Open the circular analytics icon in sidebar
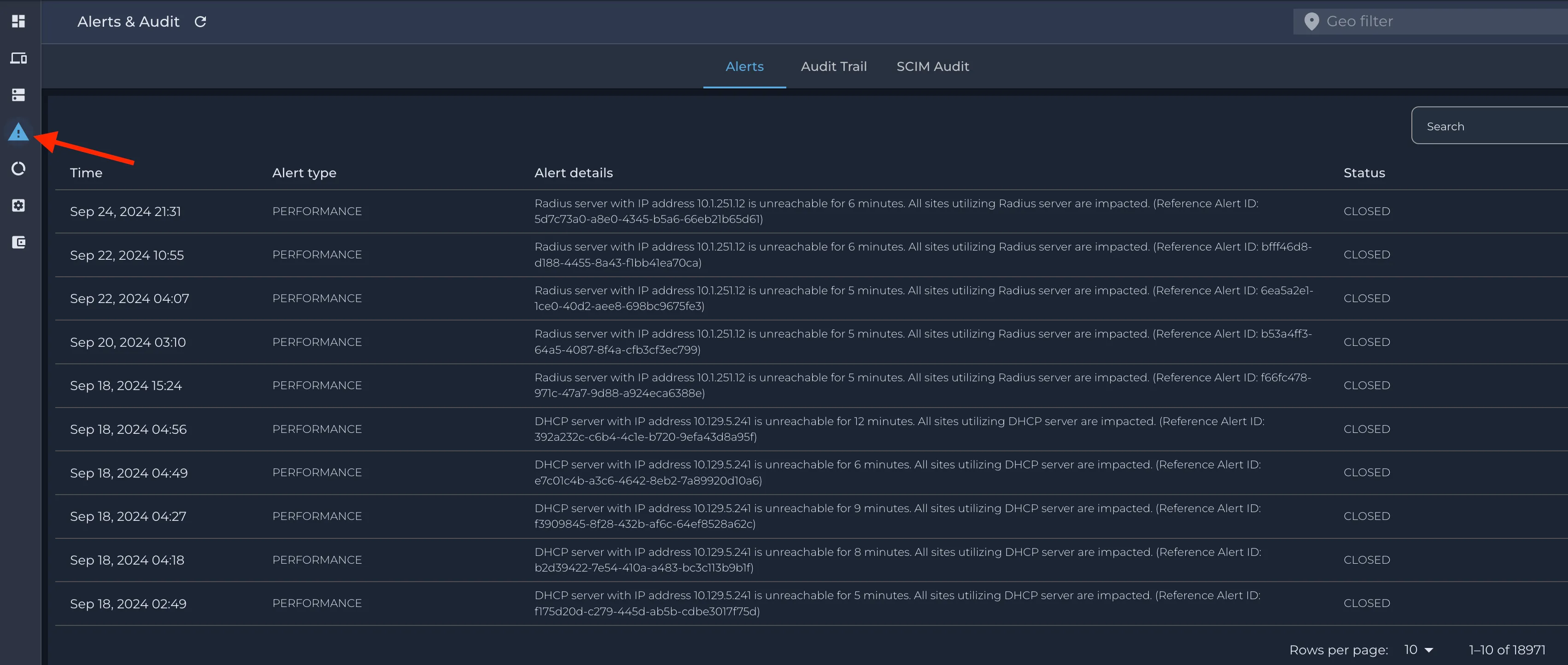Image resolution: width=1568 pixels, height=665 pixels. click(18, 169)
